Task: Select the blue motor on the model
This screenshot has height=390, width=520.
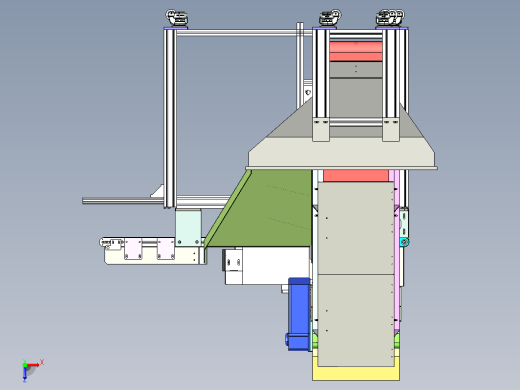Action: tap(299, 314)
